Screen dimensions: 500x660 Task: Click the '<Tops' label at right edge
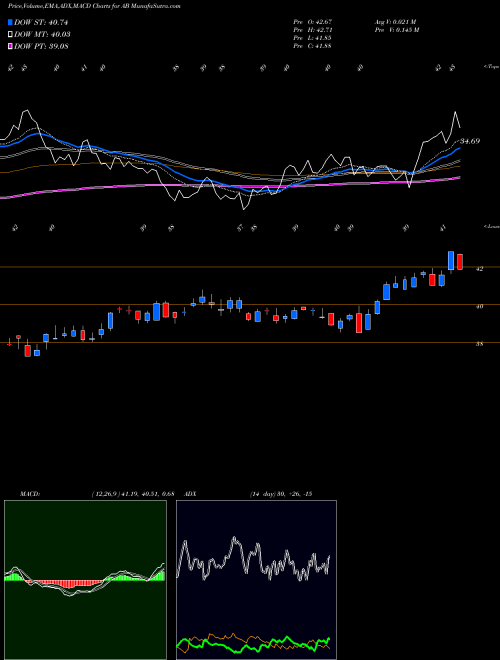491,67
